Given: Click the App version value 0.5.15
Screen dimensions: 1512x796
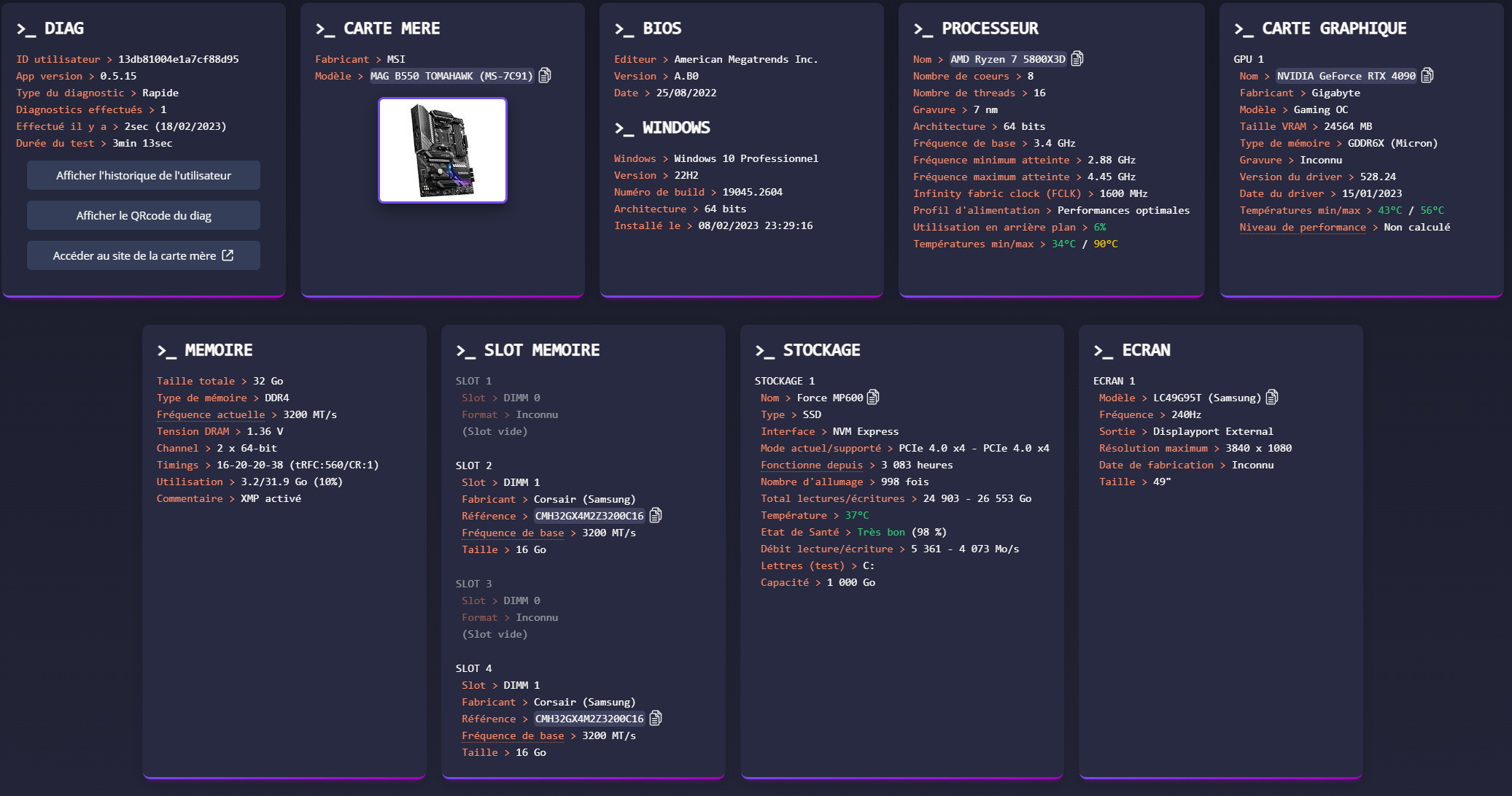Looking at the screenshot, I should (118, 76).
